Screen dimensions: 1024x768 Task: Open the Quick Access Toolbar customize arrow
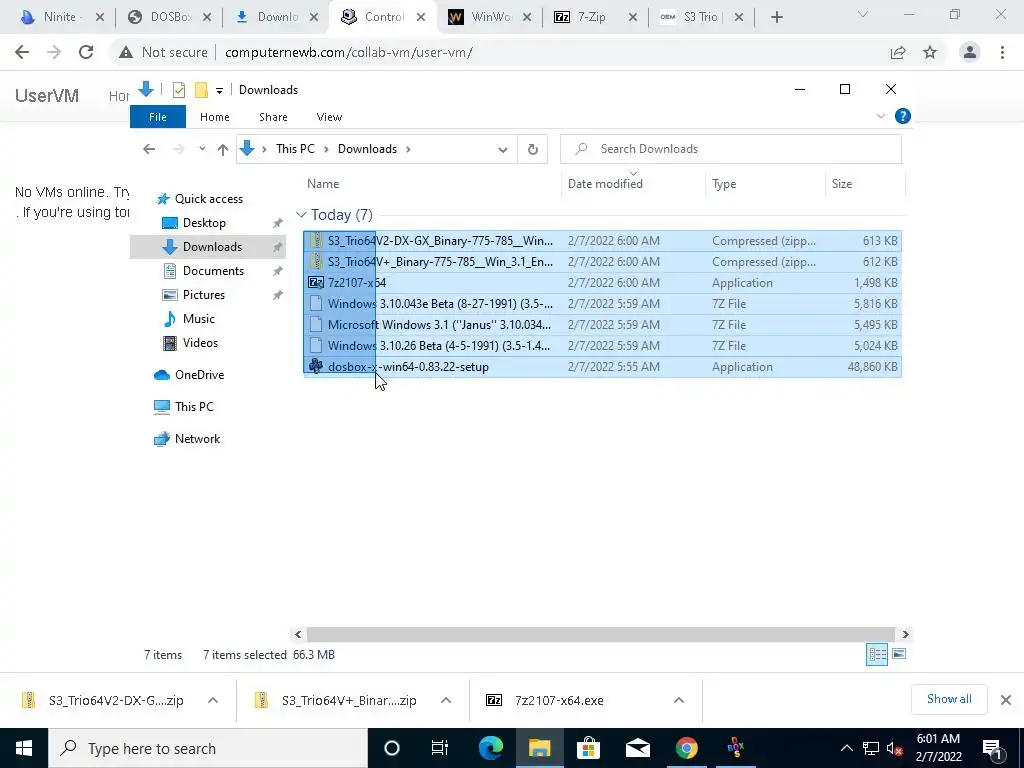pyautogui.click(x=219, y=91)
